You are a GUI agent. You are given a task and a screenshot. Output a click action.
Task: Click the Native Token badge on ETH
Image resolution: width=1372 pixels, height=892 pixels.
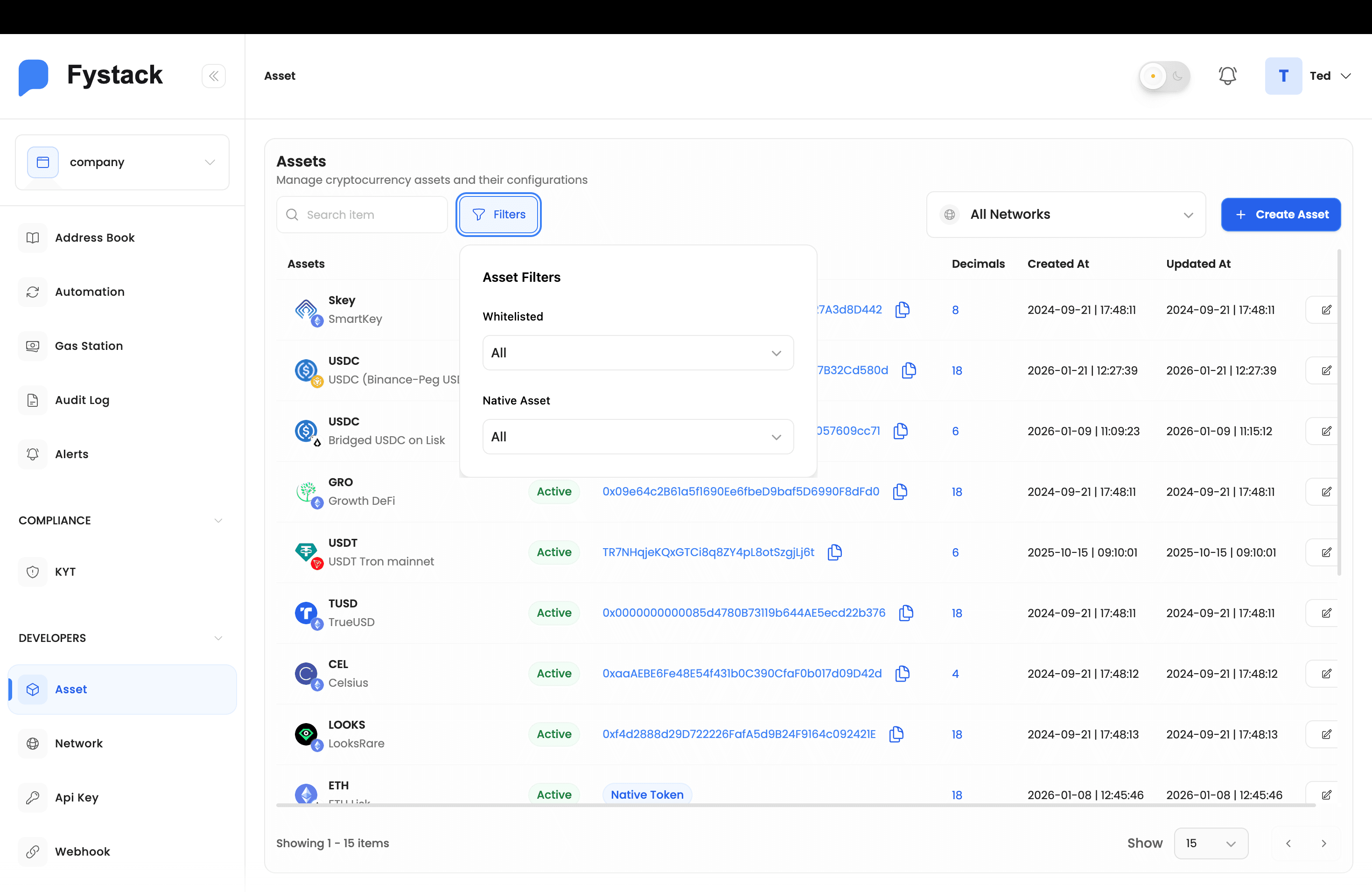647,794
